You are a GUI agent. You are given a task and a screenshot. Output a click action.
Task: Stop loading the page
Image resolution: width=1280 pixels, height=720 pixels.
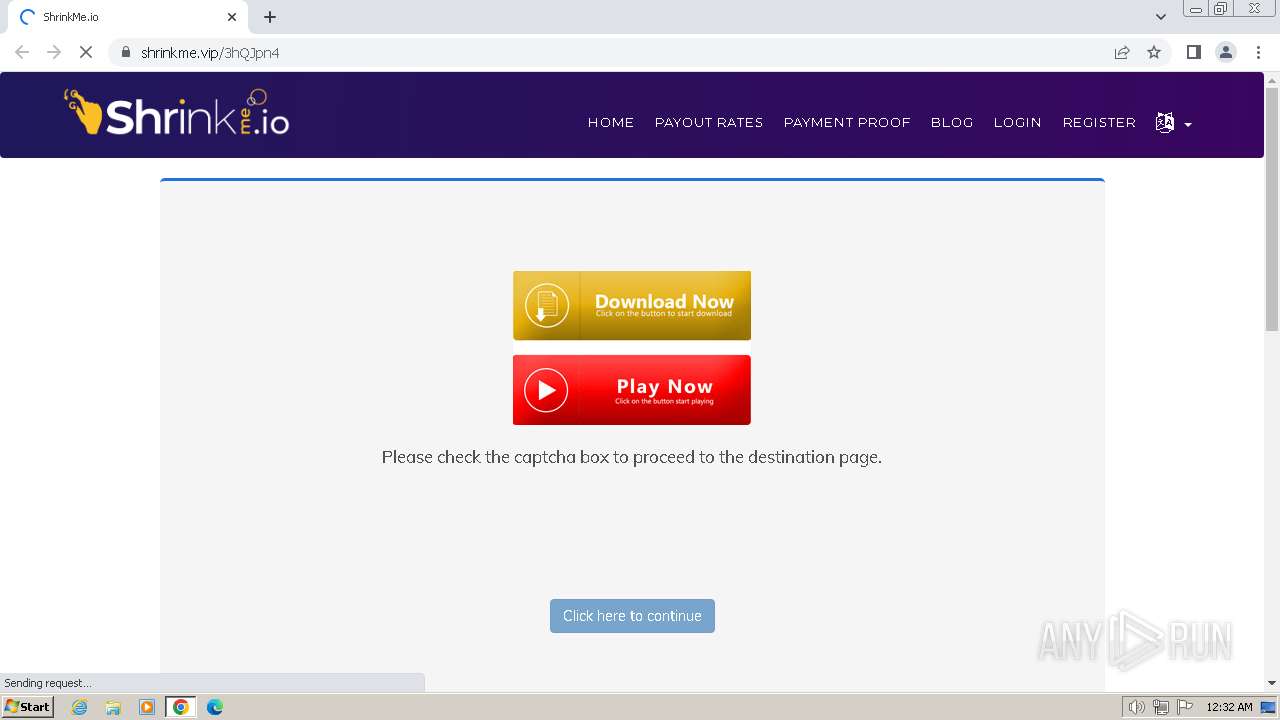(86, 52)
